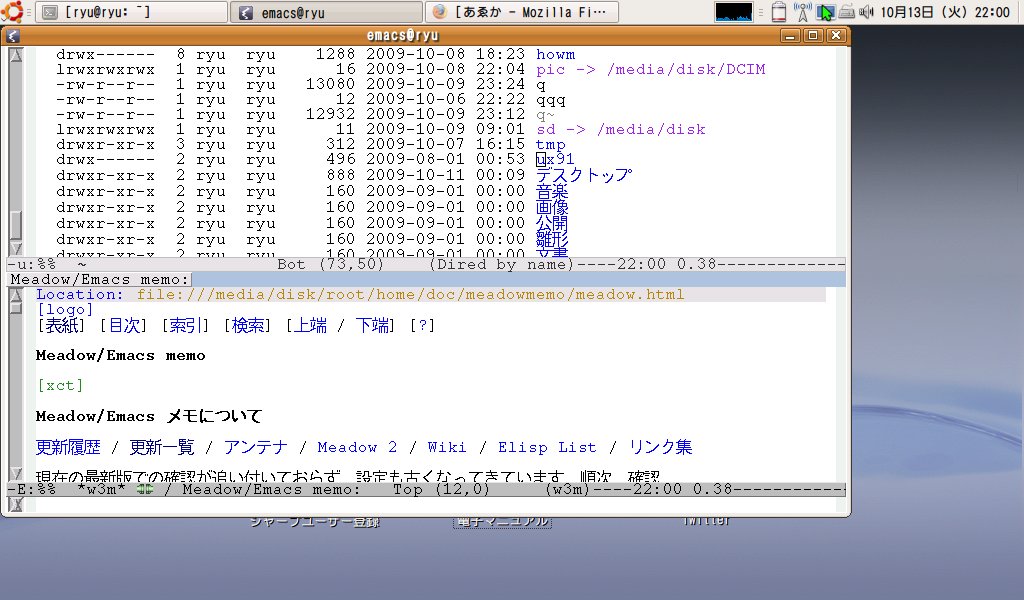
Task: Follow the 表紙 navigation link
Action: coord(61,325)
